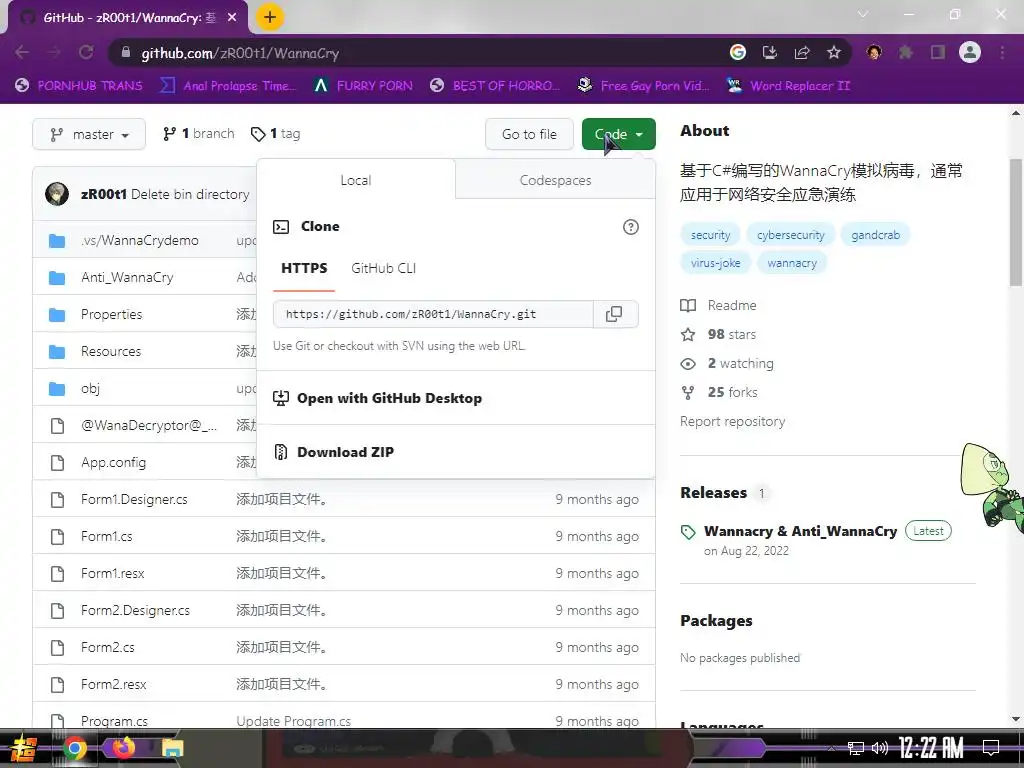Click the zR00t1 avatar image
This screenshot has height=768, width=1024.
[x=57, y=194]
